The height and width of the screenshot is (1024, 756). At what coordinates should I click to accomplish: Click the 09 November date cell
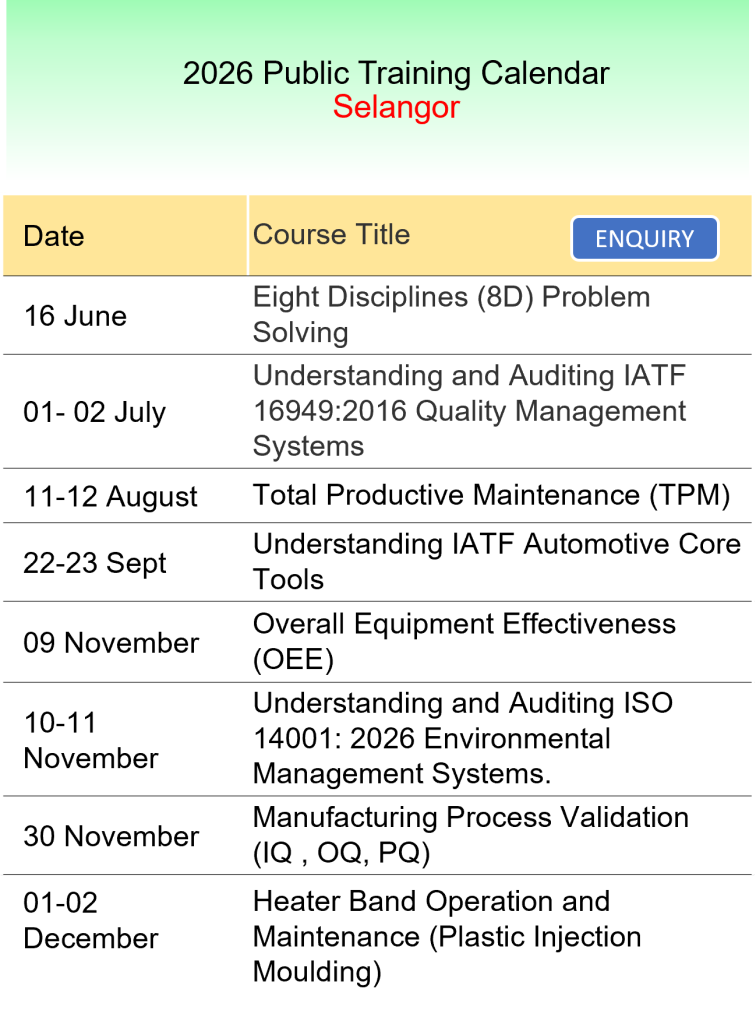(111, 643)
